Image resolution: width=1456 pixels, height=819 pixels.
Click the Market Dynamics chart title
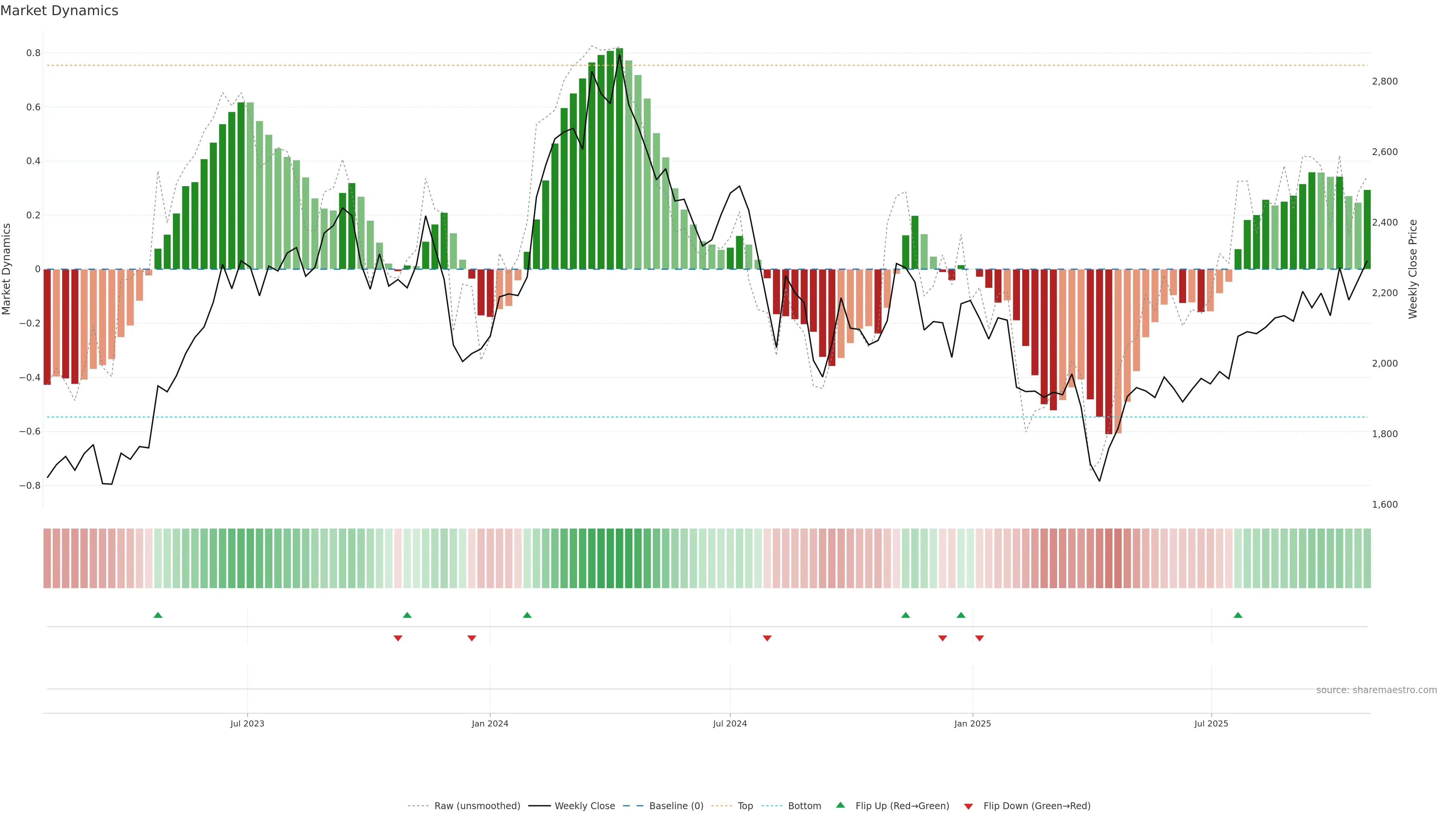coord(60,11)
